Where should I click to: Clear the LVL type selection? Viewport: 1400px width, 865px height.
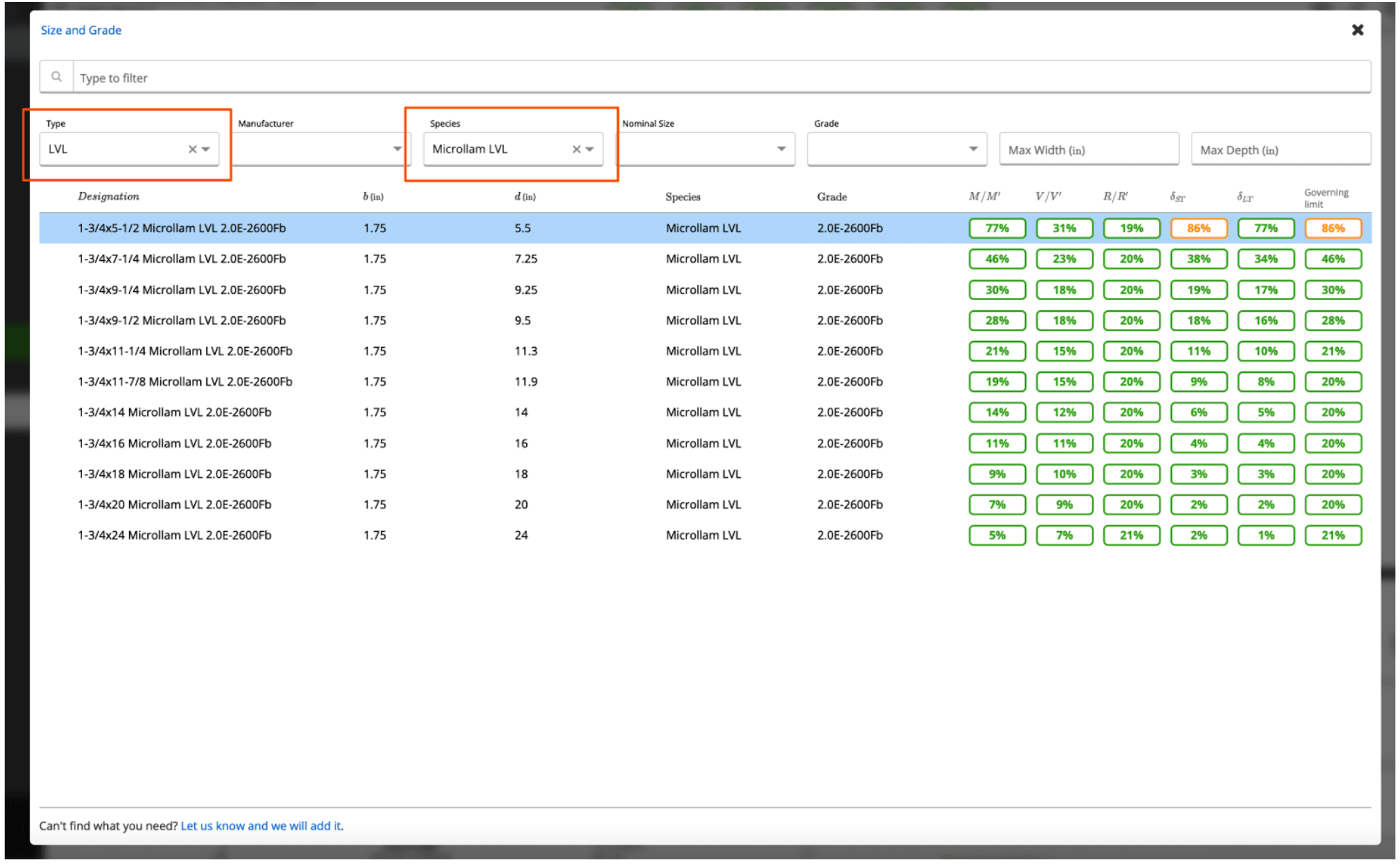point(192,149)
